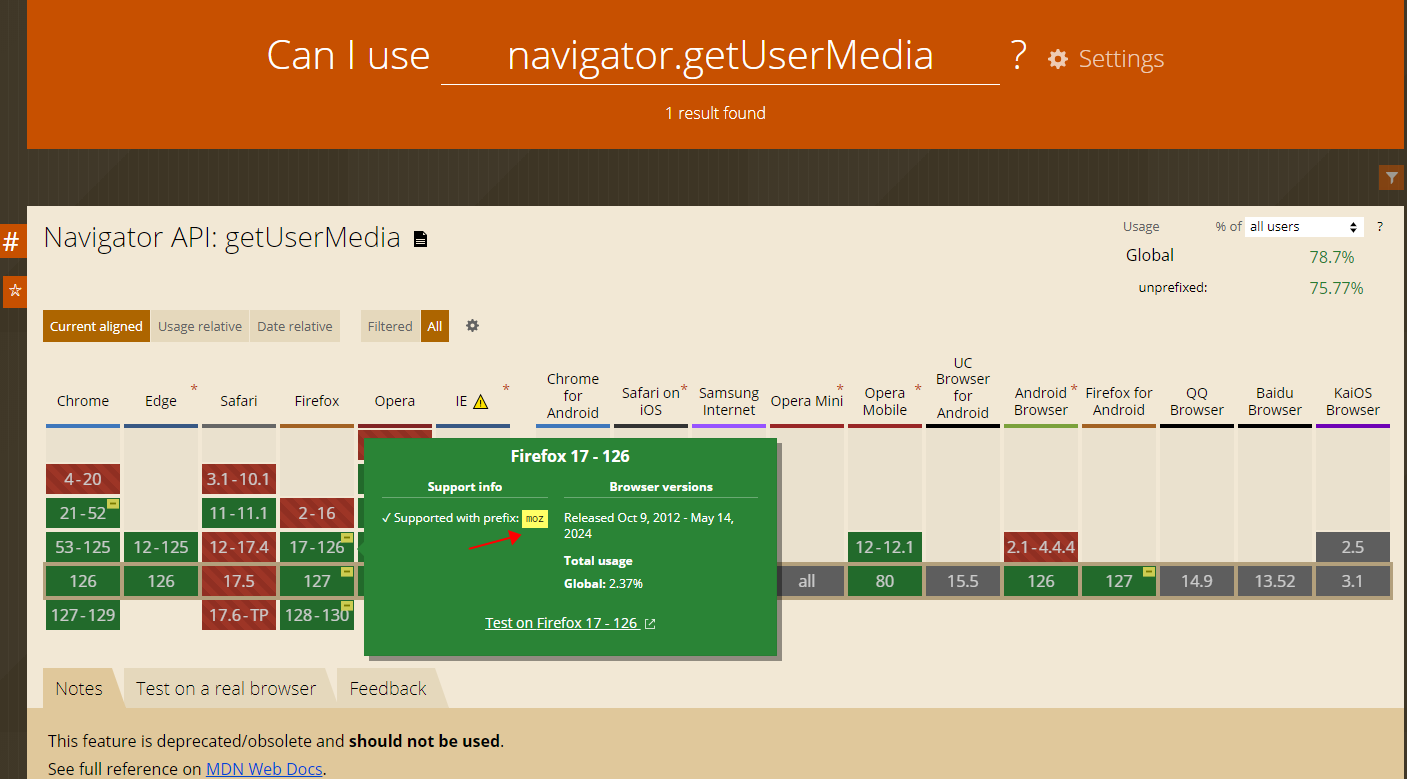Switch to Usage relative view

[x=200, y=326]
